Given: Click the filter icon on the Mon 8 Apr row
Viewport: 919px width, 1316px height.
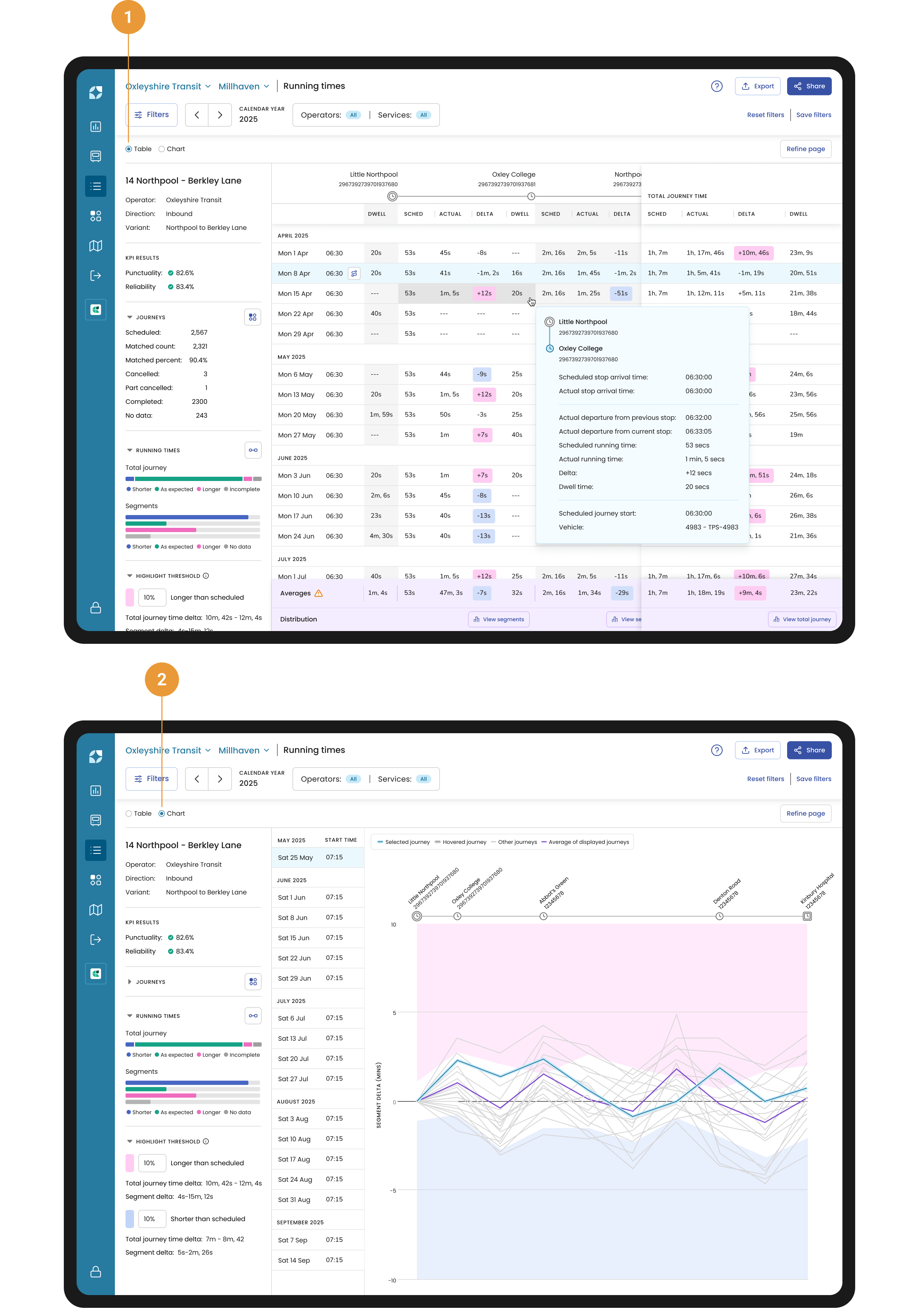Looking at the screenshot, I should click(354, 273).
